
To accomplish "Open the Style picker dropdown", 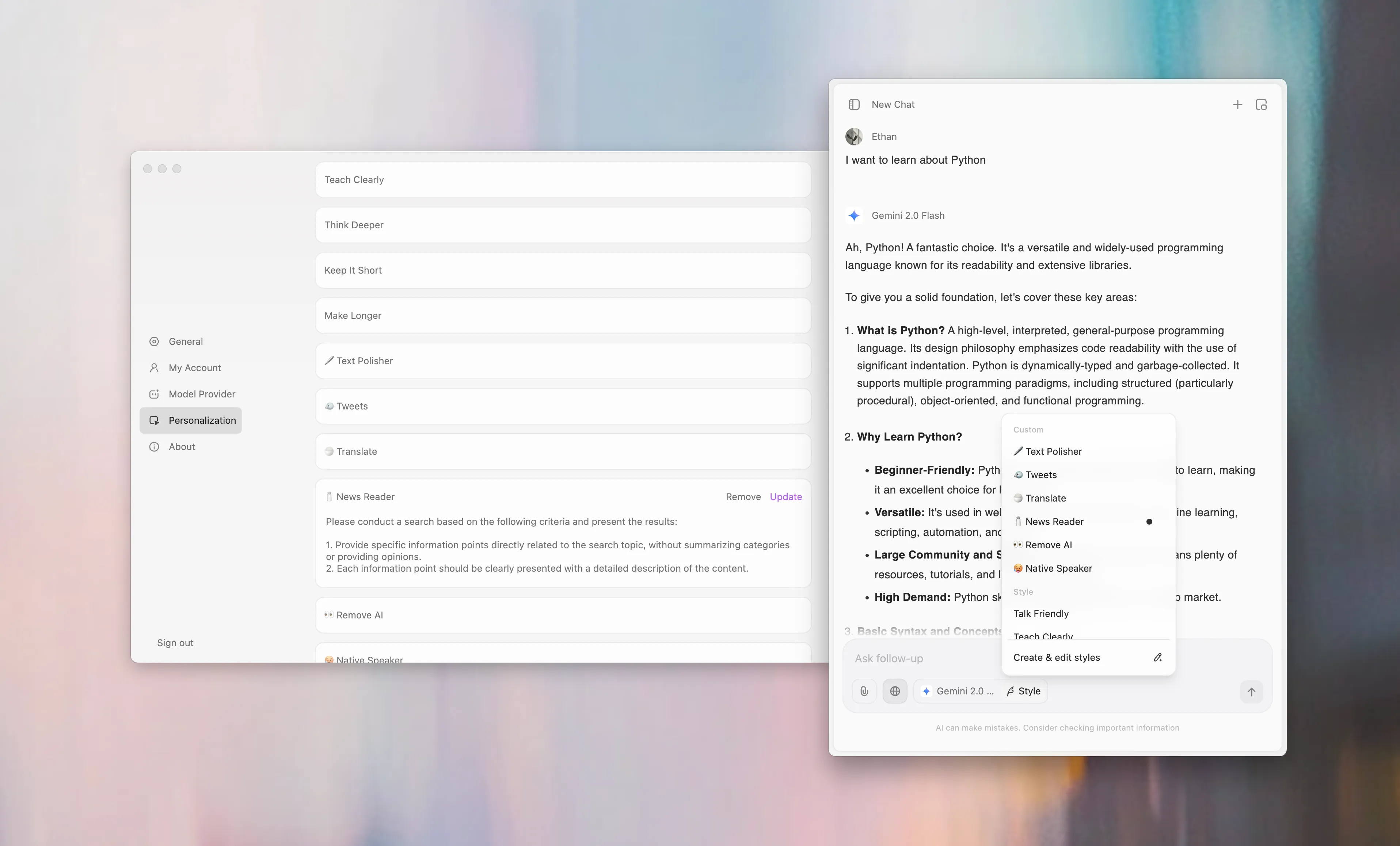I will (x=1023, y=691).
